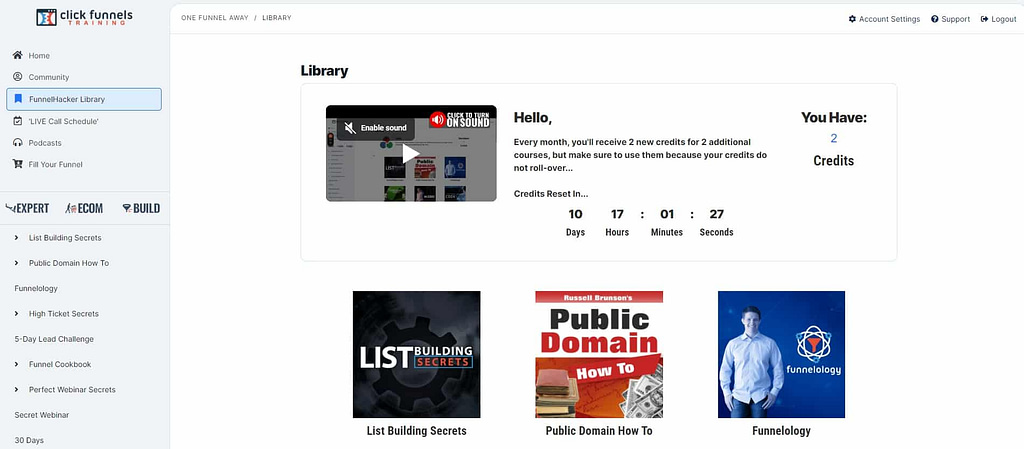The width and height of the screenshot is (1024, 449).
Task: Click the Account Settings gear icon
Action: (x=852, y=19)
